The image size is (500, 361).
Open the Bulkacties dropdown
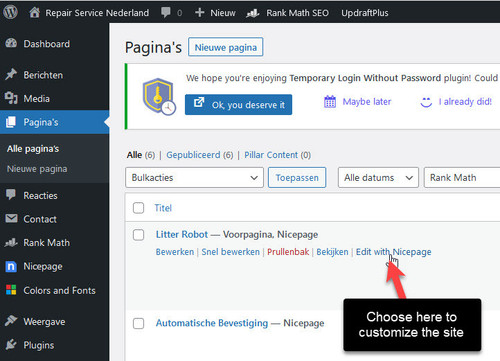[194, 178]
